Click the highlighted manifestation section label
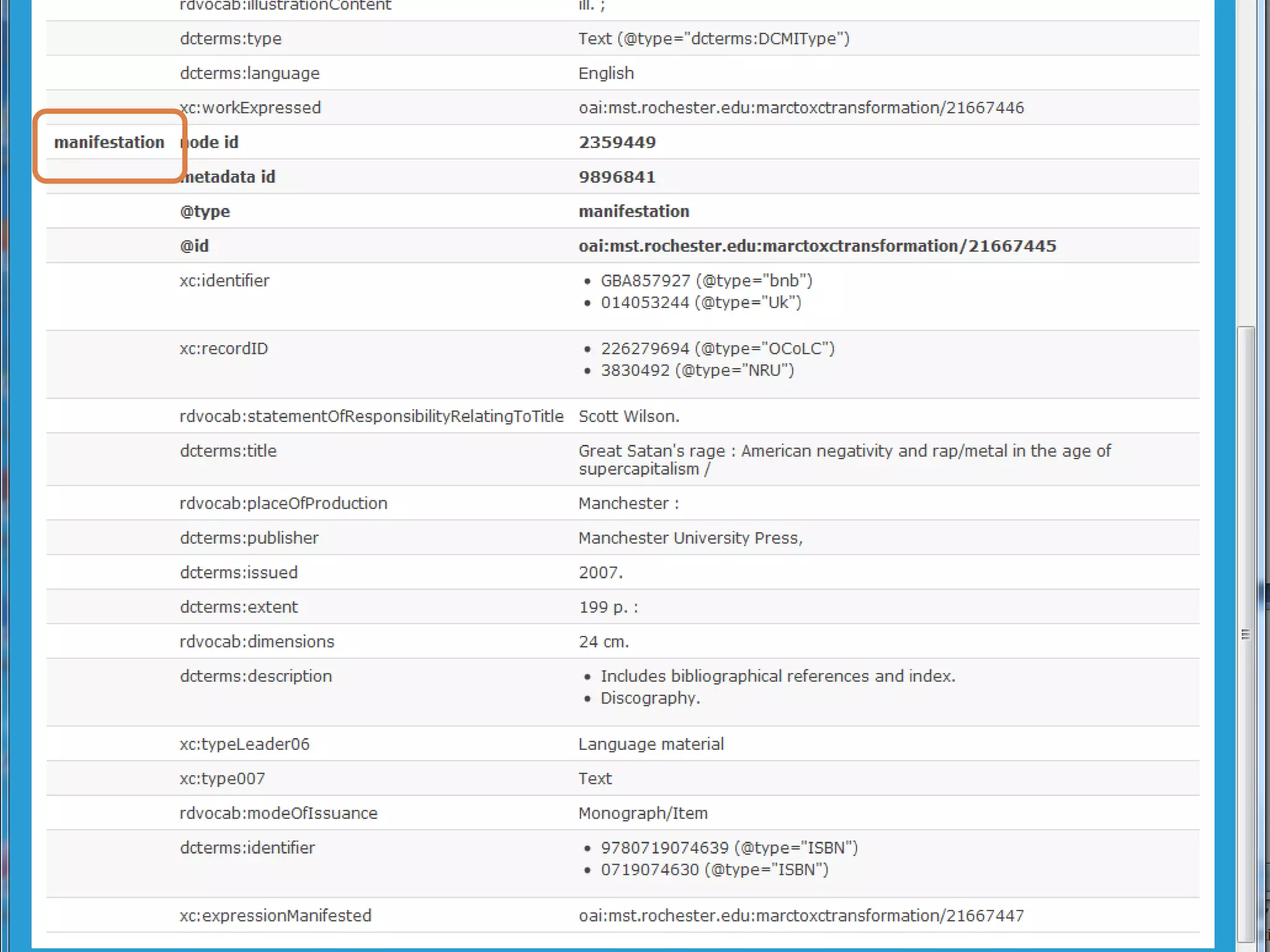This screenshot has height=952, width=1270. [109, 143]
